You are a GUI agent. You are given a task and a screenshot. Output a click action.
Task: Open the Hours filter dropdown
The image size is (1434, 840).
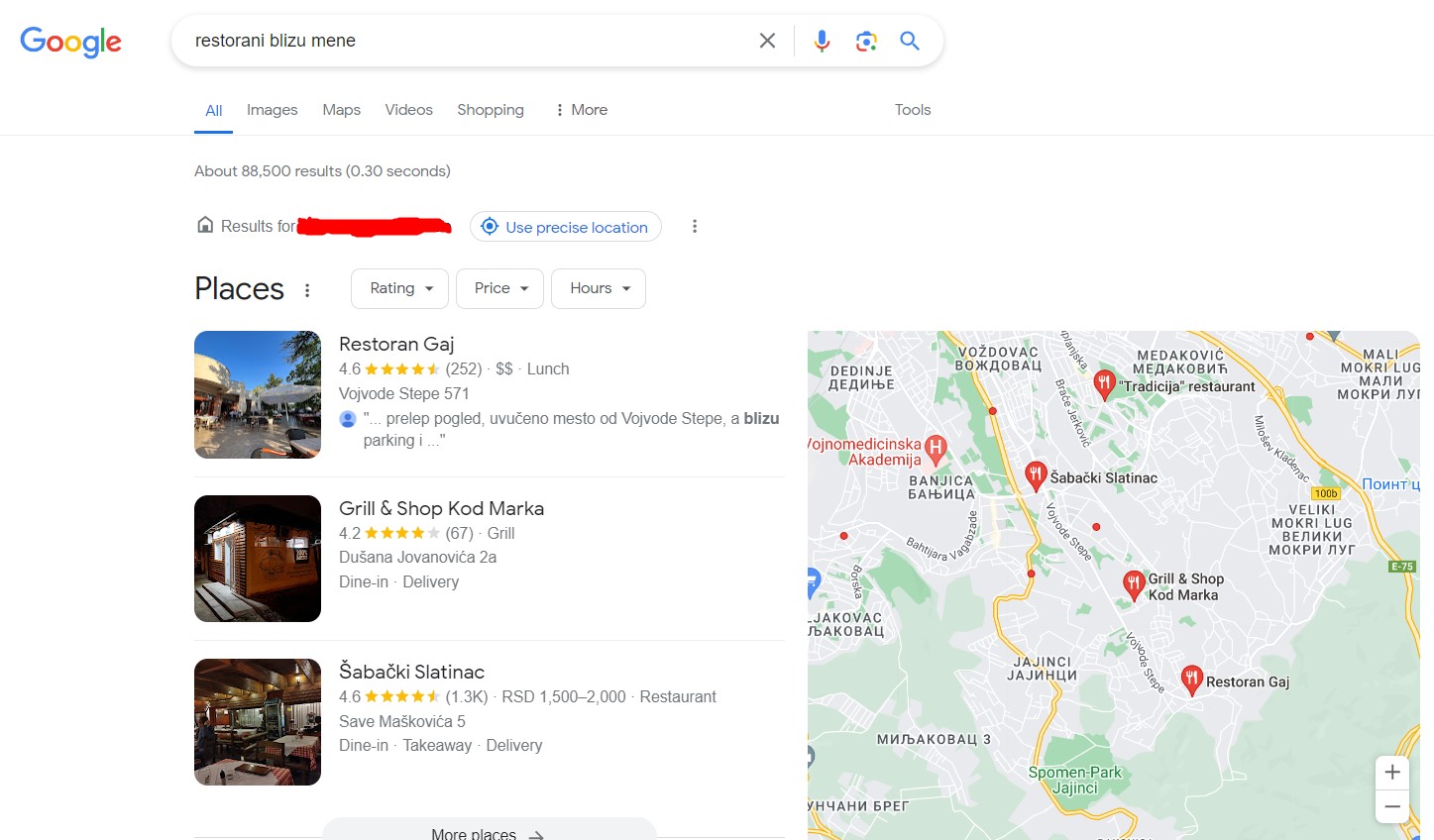tap(599, 288)
